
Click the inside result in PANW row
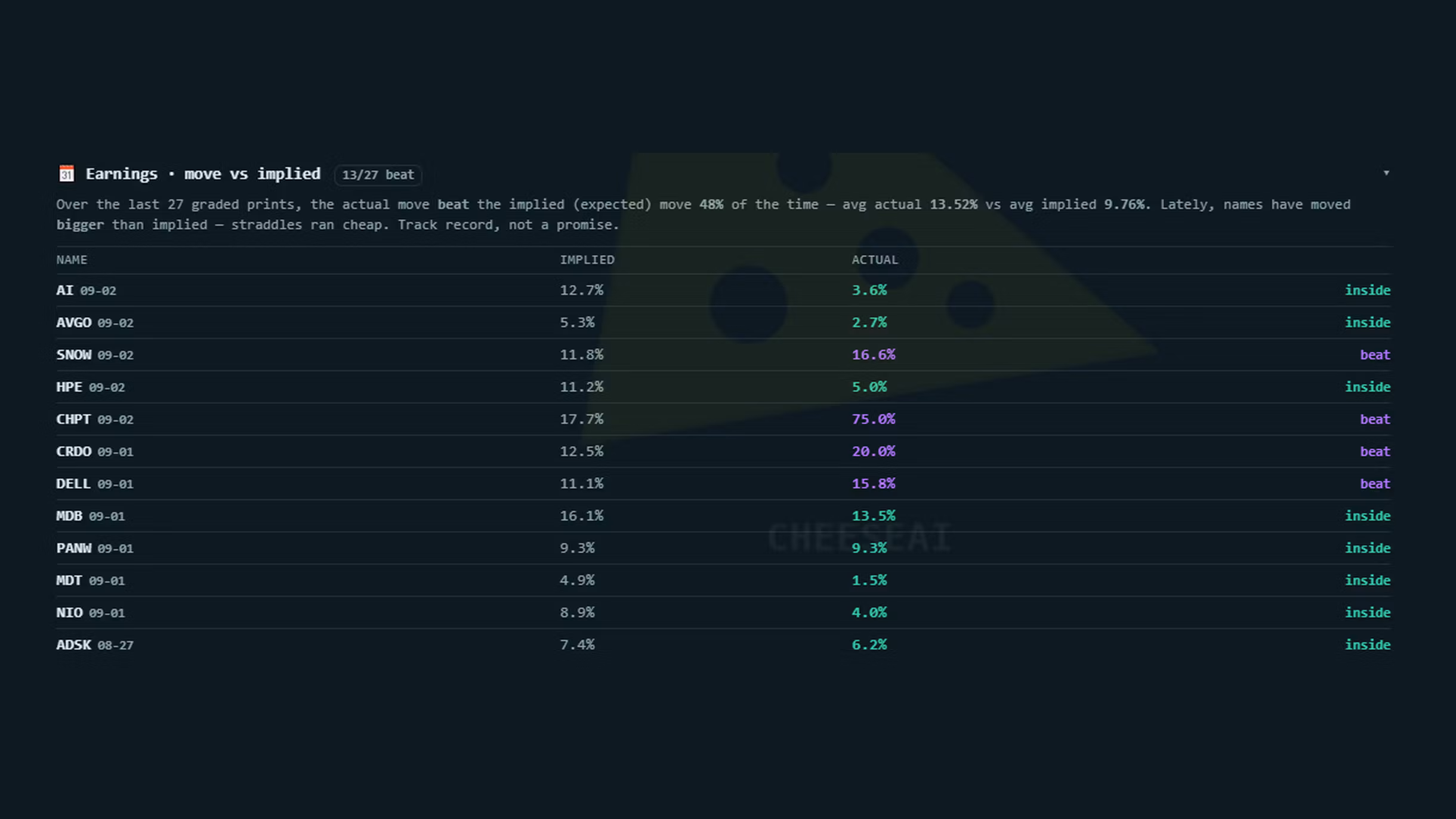(1368, 549)
